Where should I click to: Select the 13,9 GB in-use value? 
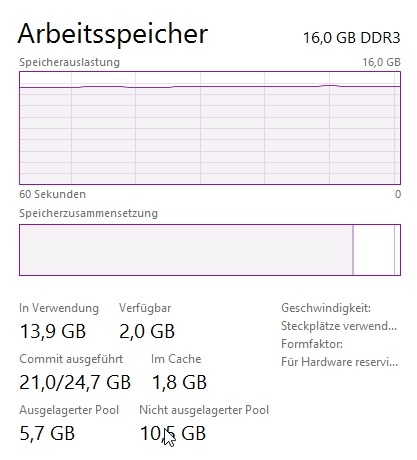pos(53,332)
